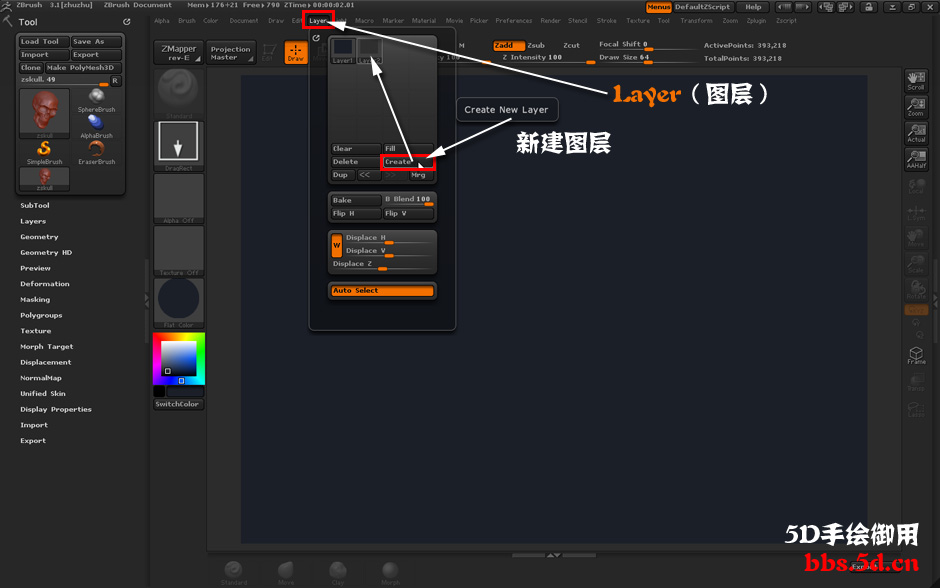
Task: Expand the Masking subpalette
Action: [x=35, y=300]
